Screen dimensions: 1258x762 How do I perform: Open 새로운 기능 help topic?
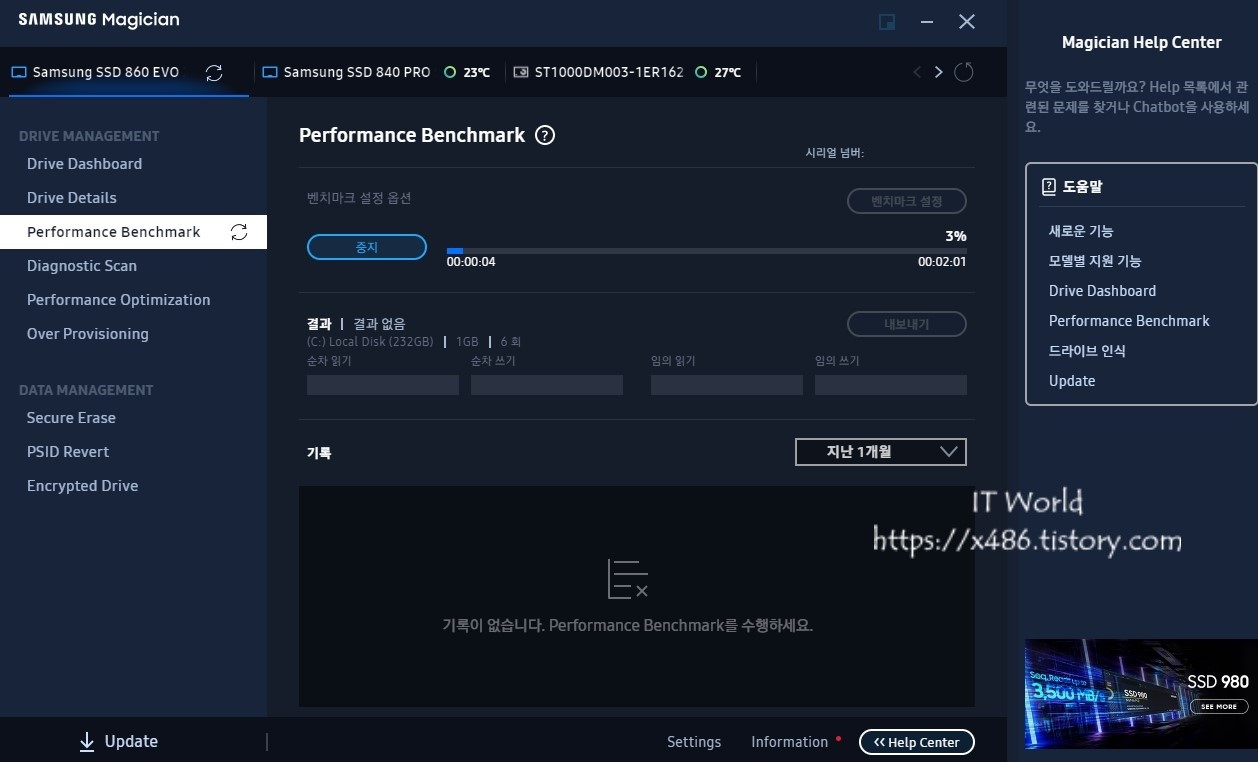1081,231
